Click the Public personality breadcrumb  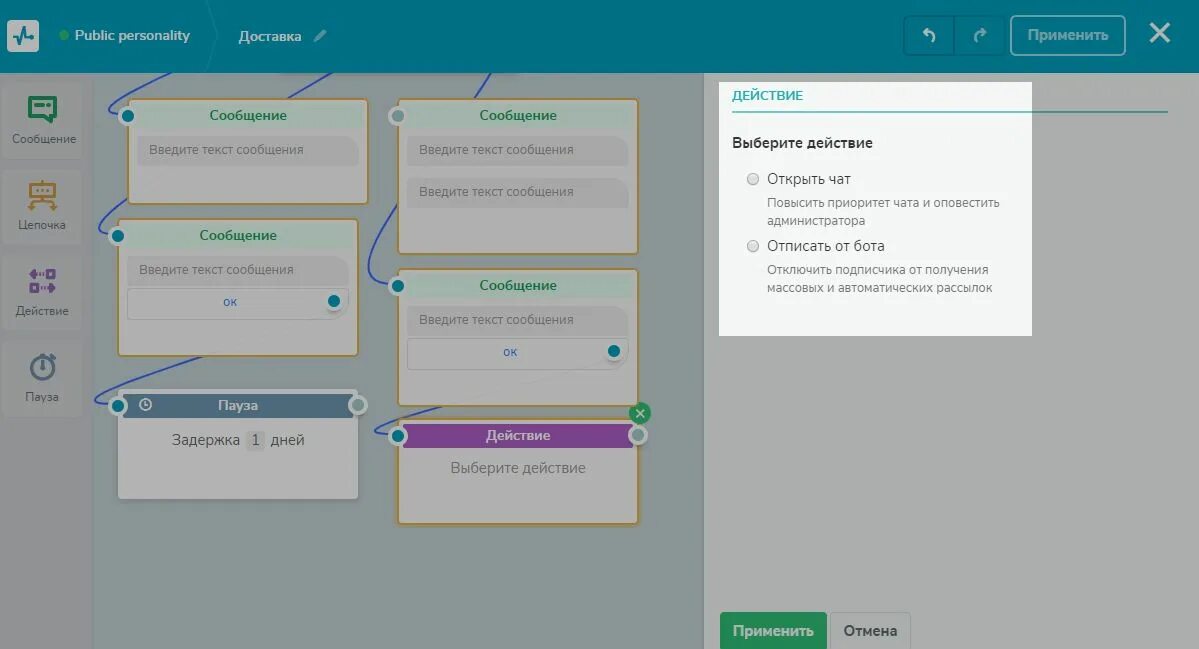132,35
